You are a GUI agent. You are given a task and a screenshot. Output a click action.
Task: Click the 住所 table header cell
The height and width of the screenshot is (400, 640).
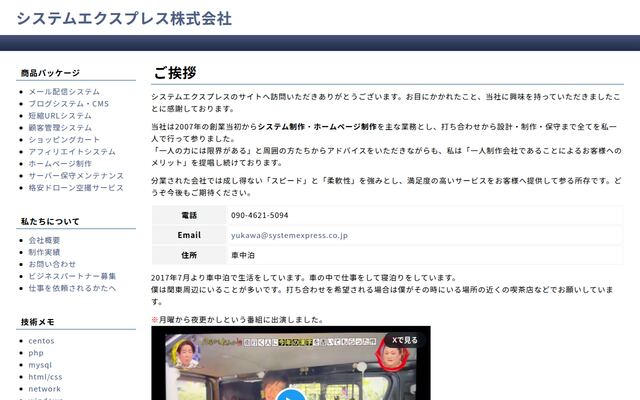coord(189,255)
